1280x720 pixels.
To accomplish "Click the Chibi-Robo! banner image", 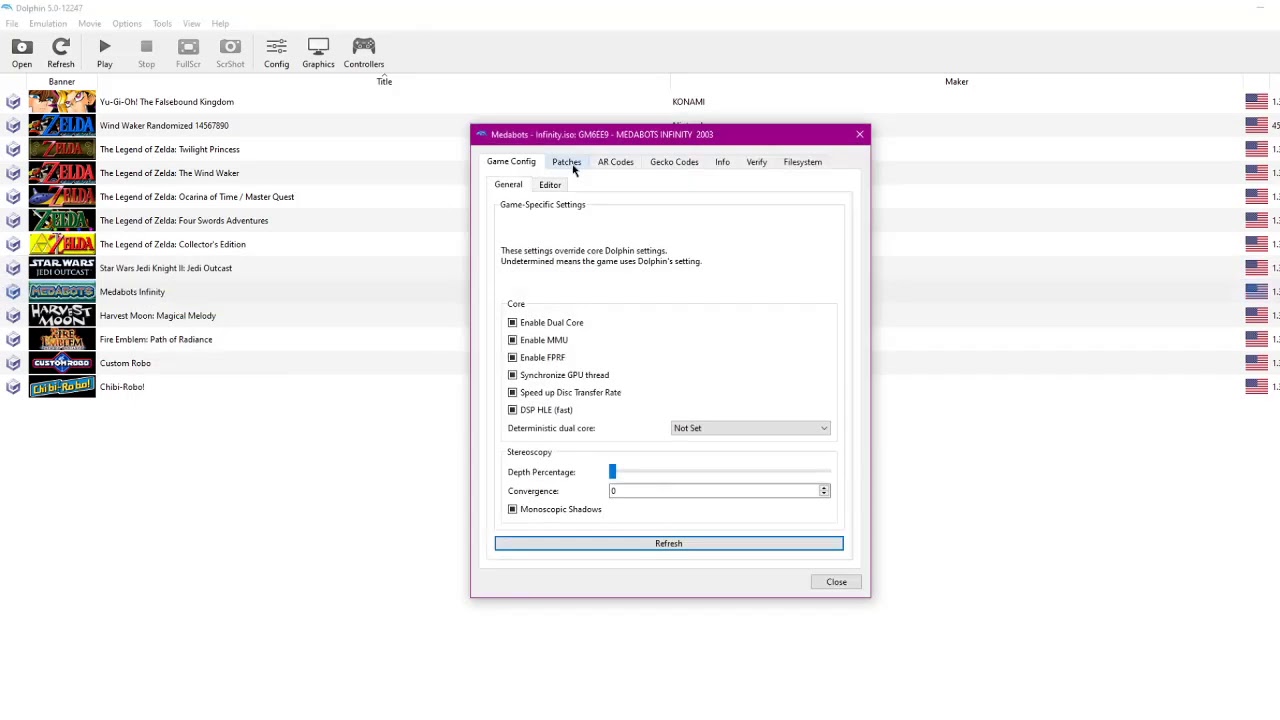I will 62,387.
